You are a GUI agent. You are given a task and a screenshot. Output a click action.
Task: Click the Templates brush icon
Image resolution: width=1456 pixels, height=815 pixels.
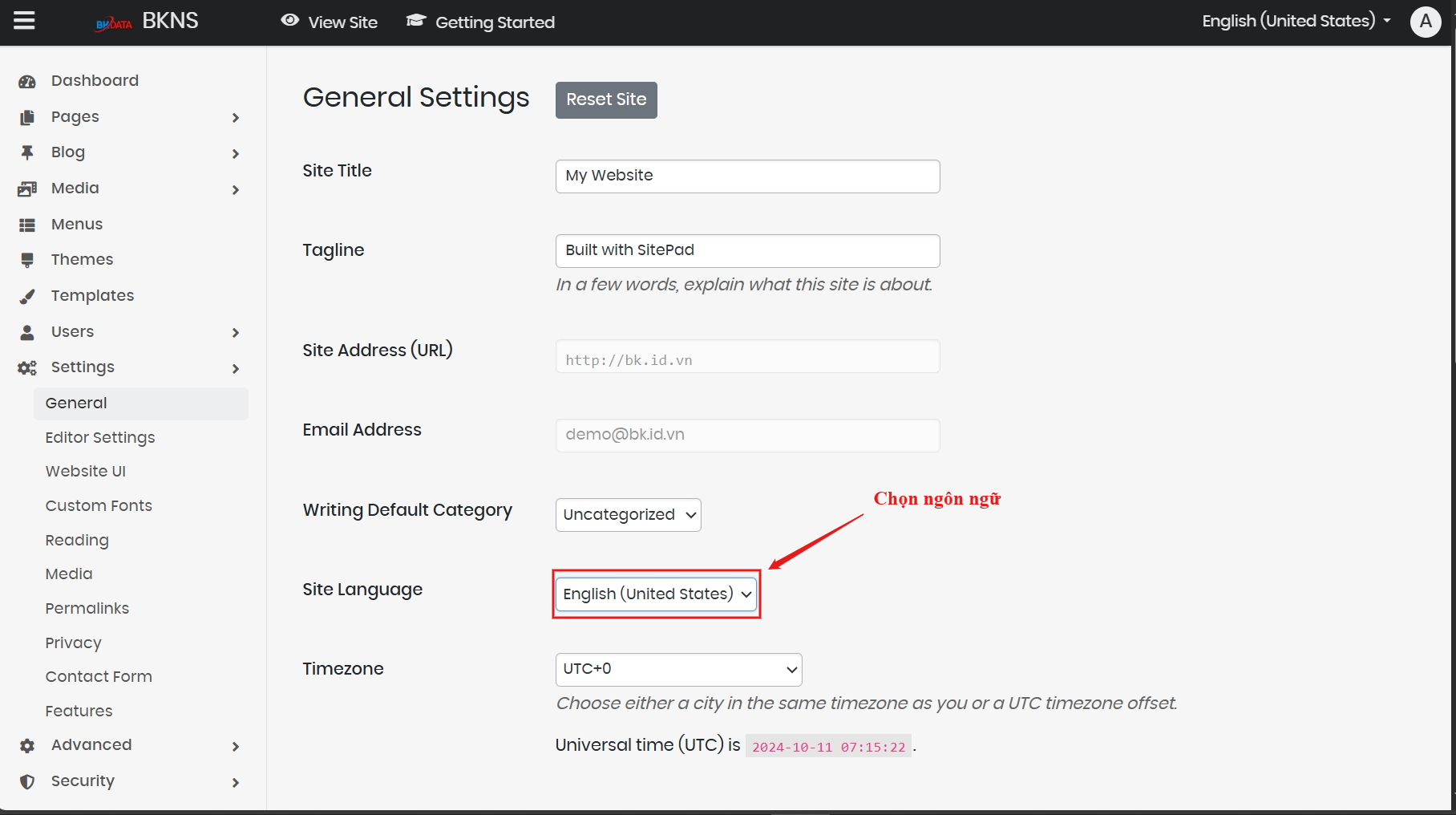(27, 296)
